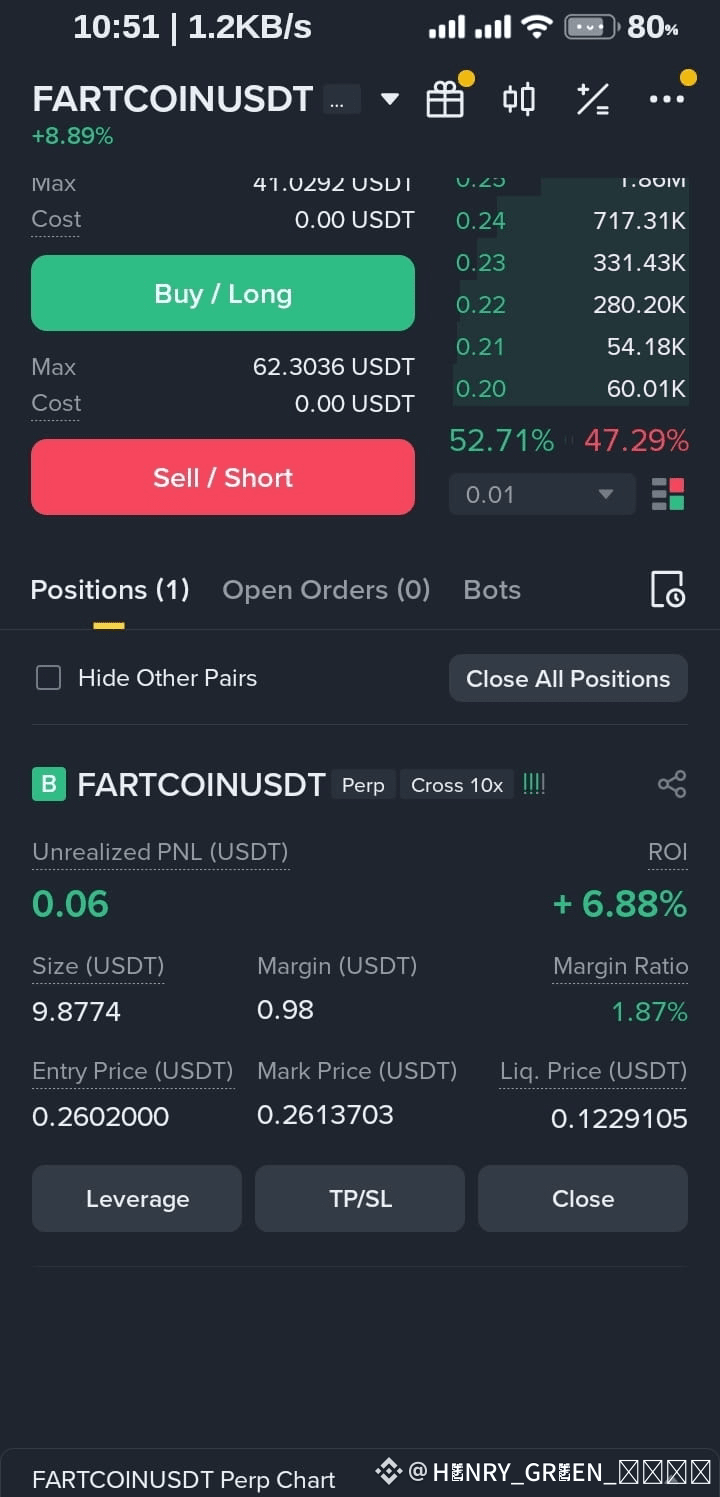Check the Hide Other Pairs checkbox
720x1497 pixels.
tap(48, 678)
